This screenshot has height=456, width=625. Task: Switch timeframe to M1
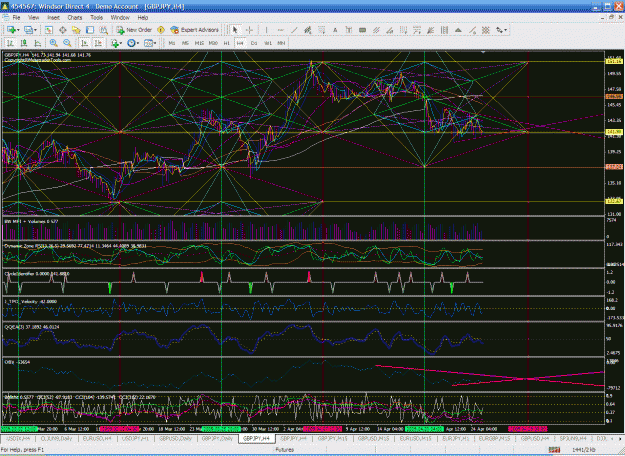[172, 43]
